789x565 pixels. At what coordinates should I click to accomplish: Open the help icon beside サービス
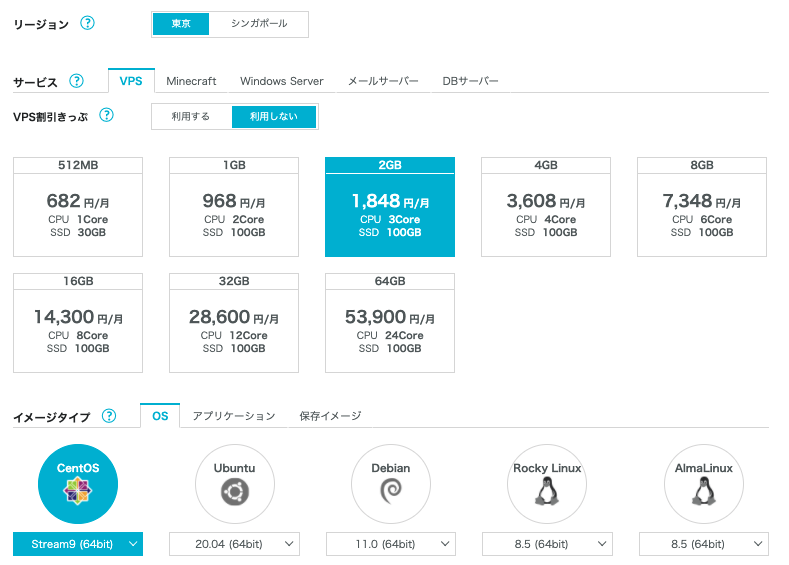click(76, 81)
